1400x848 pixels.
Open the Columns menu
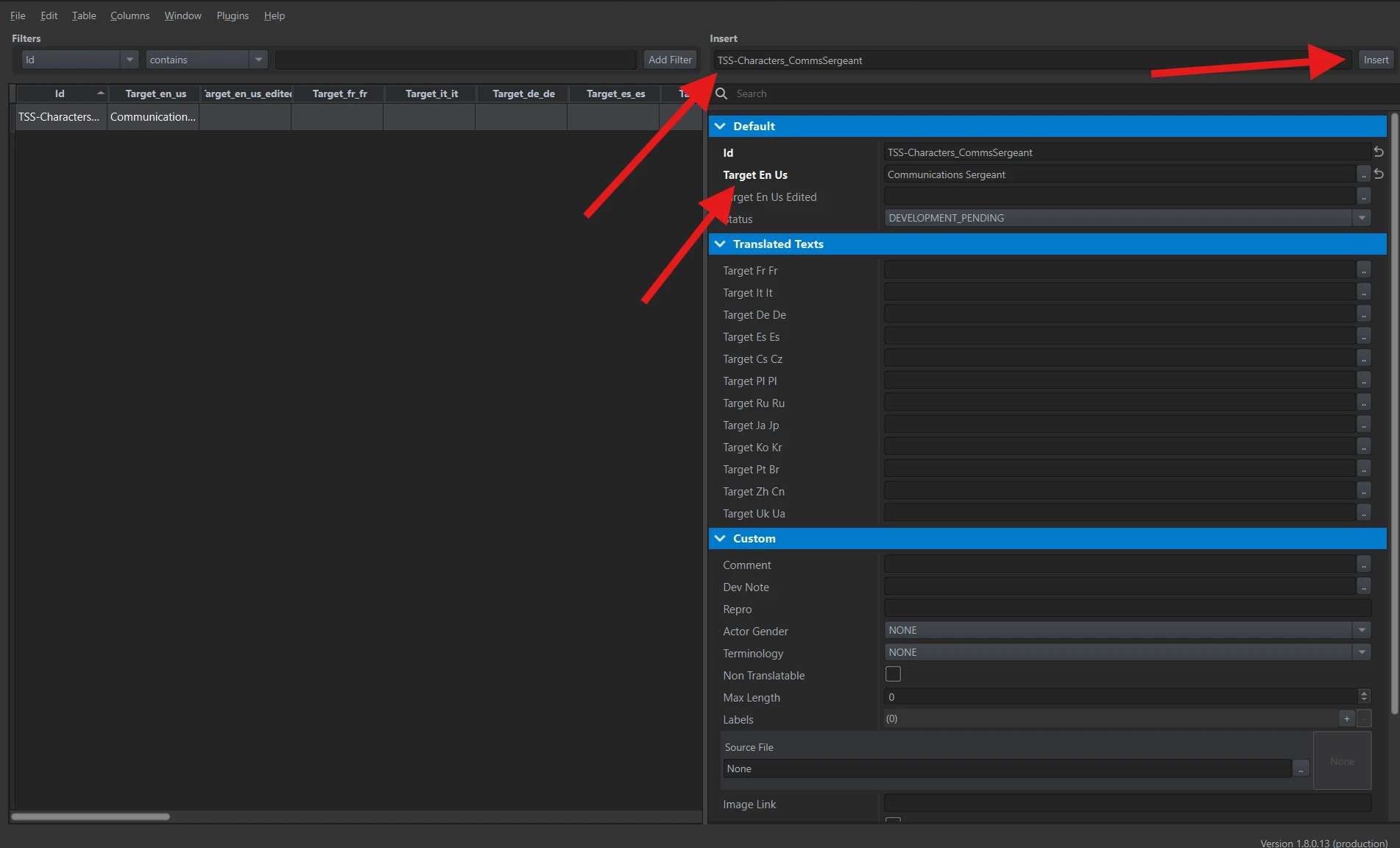pos(130,15)
